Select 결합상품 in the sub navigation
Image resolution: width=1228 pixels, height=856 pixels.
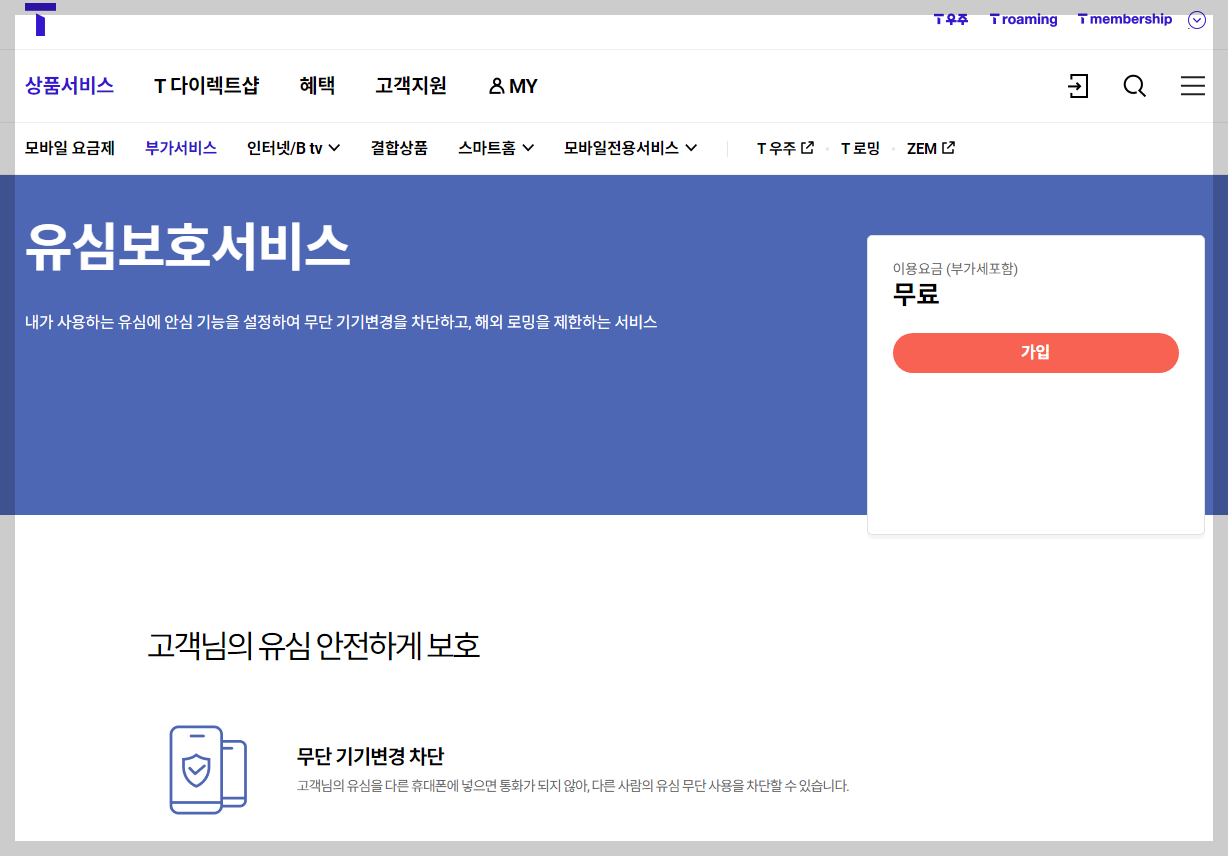pyautogui.click(x=398, y=147)
